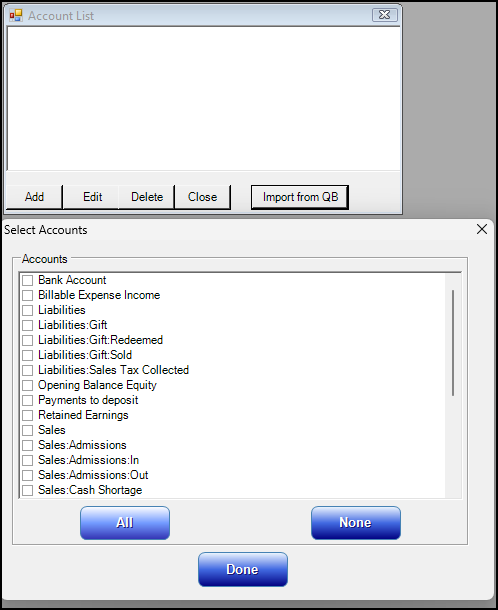Click the Edit button
498x610 pixels.
(x=92, y=197)
